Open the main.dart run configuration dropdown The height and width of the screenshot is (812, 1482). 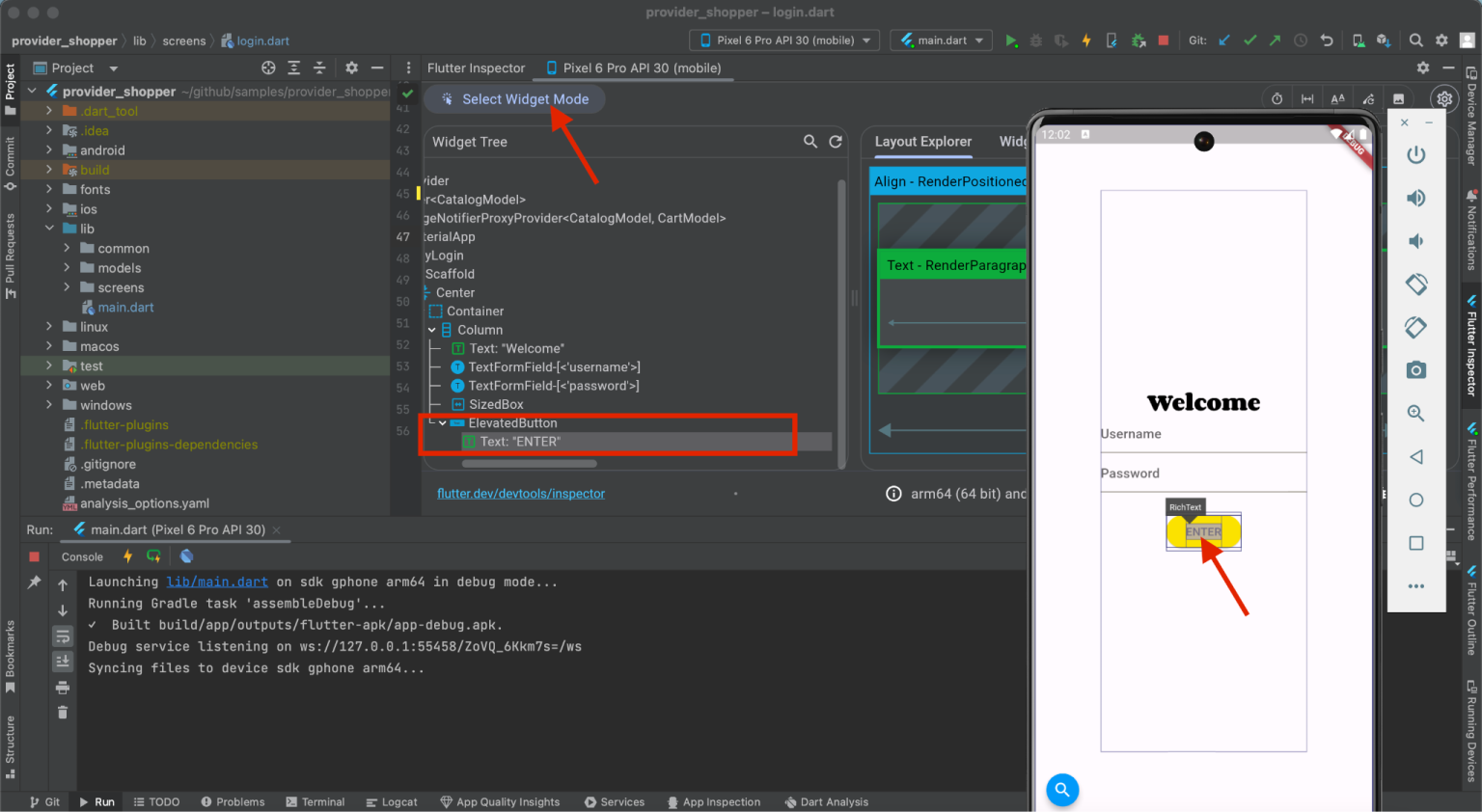(x=941, y=41)
